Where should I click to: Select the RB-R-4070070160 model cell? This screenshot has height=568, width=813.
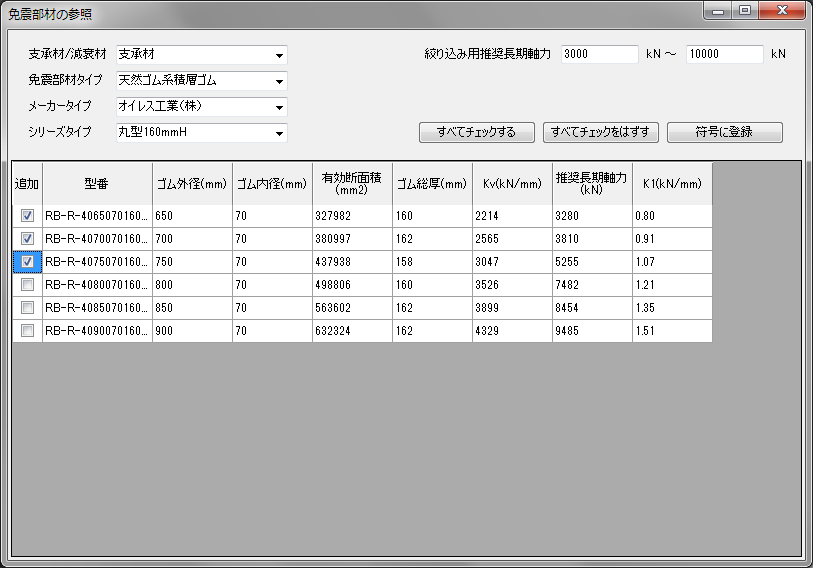(x=97, y=239)
